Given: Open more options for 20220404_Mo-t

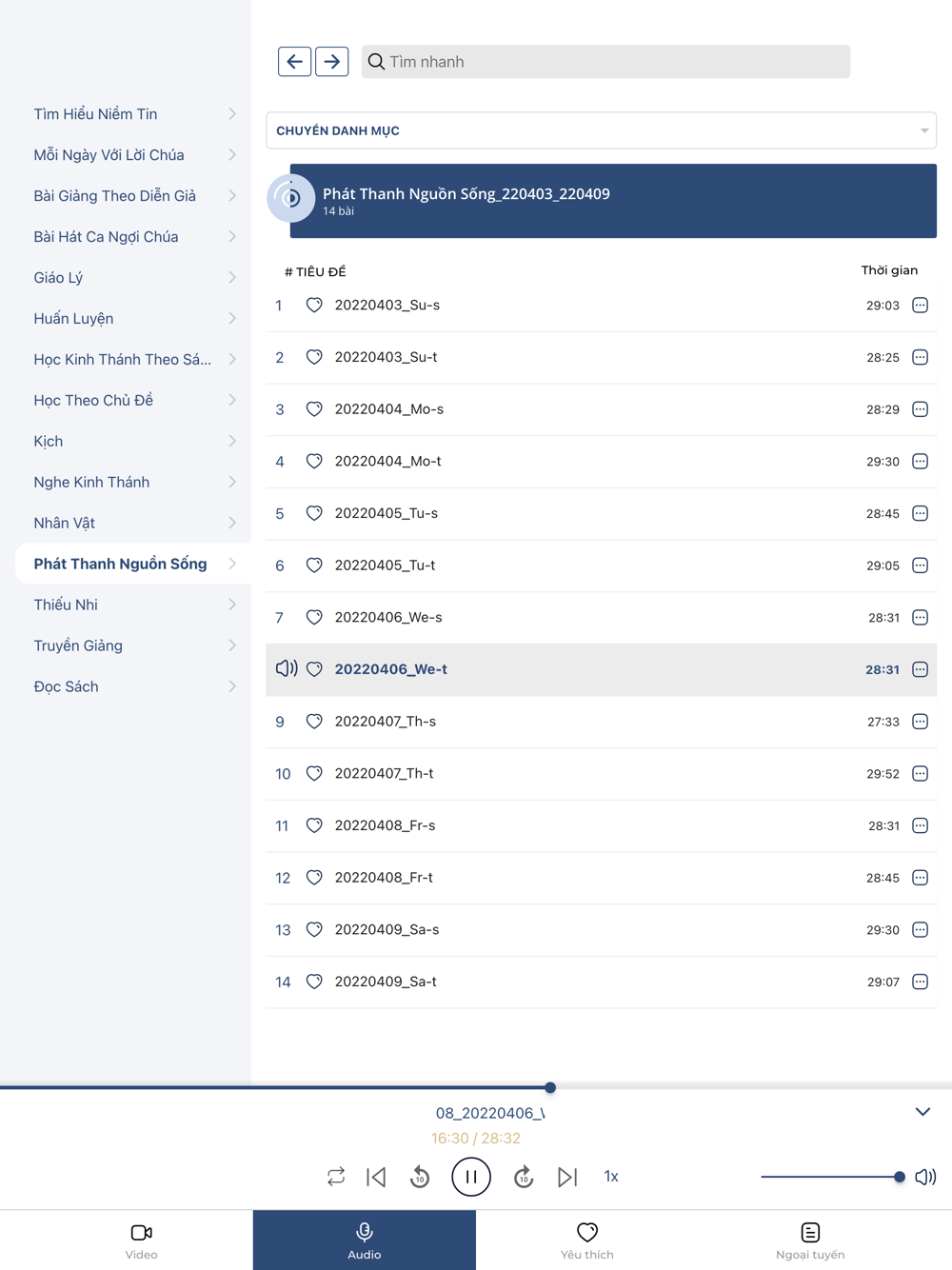Looking at the screenshot, I should pyautogui.click(x=920, y=461).
